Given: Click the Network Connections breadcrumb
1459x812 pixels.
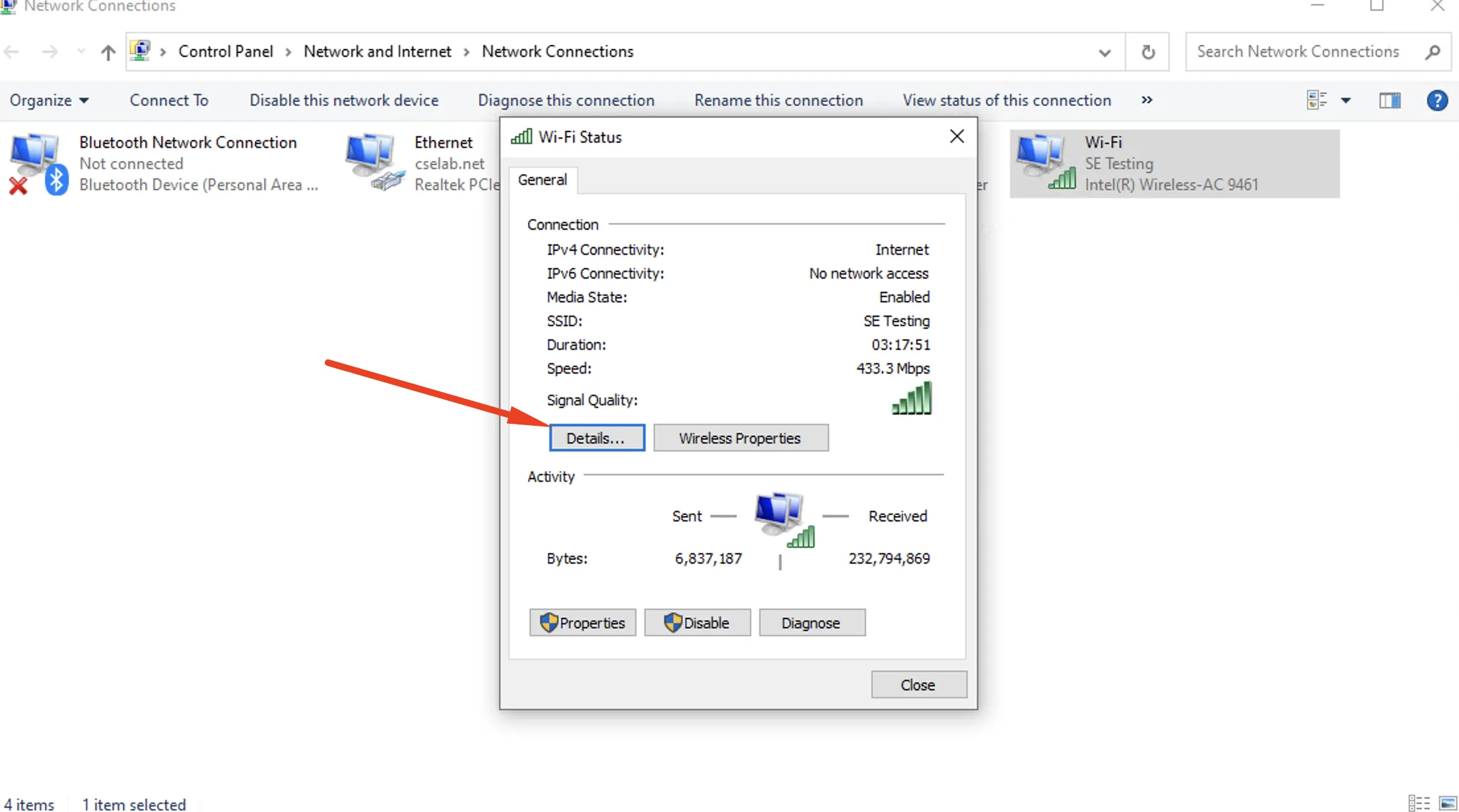Looking at the screenshot, I should coord(557,51).
